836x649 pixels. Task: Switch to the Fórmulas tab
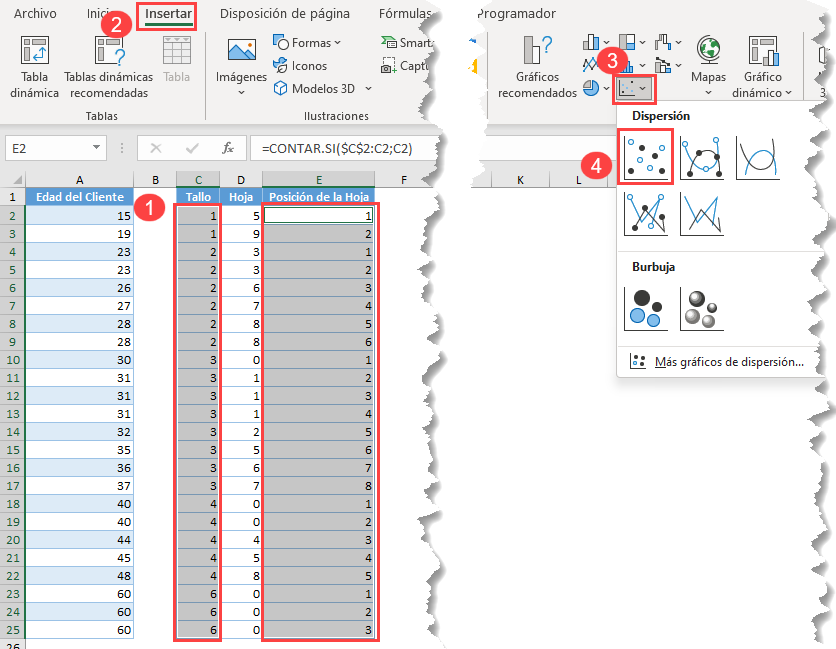pos(405,13)
